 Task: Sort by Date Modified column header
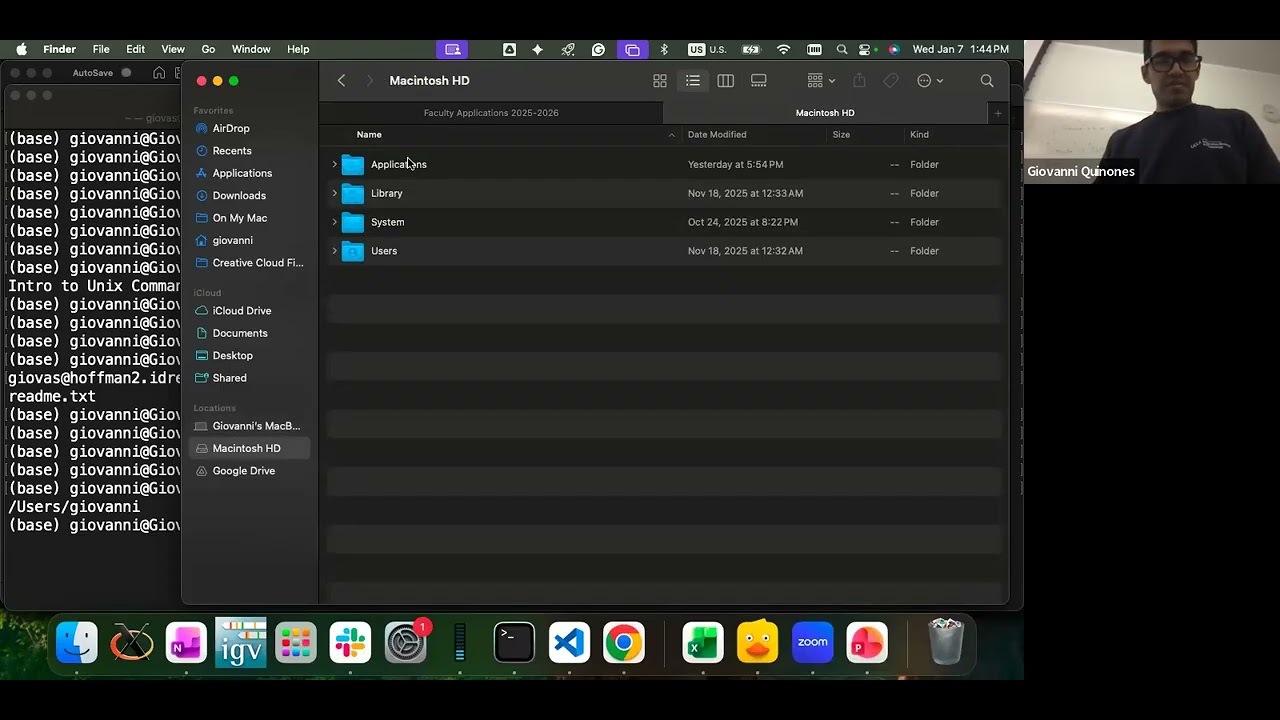click(x=717, y=135)
